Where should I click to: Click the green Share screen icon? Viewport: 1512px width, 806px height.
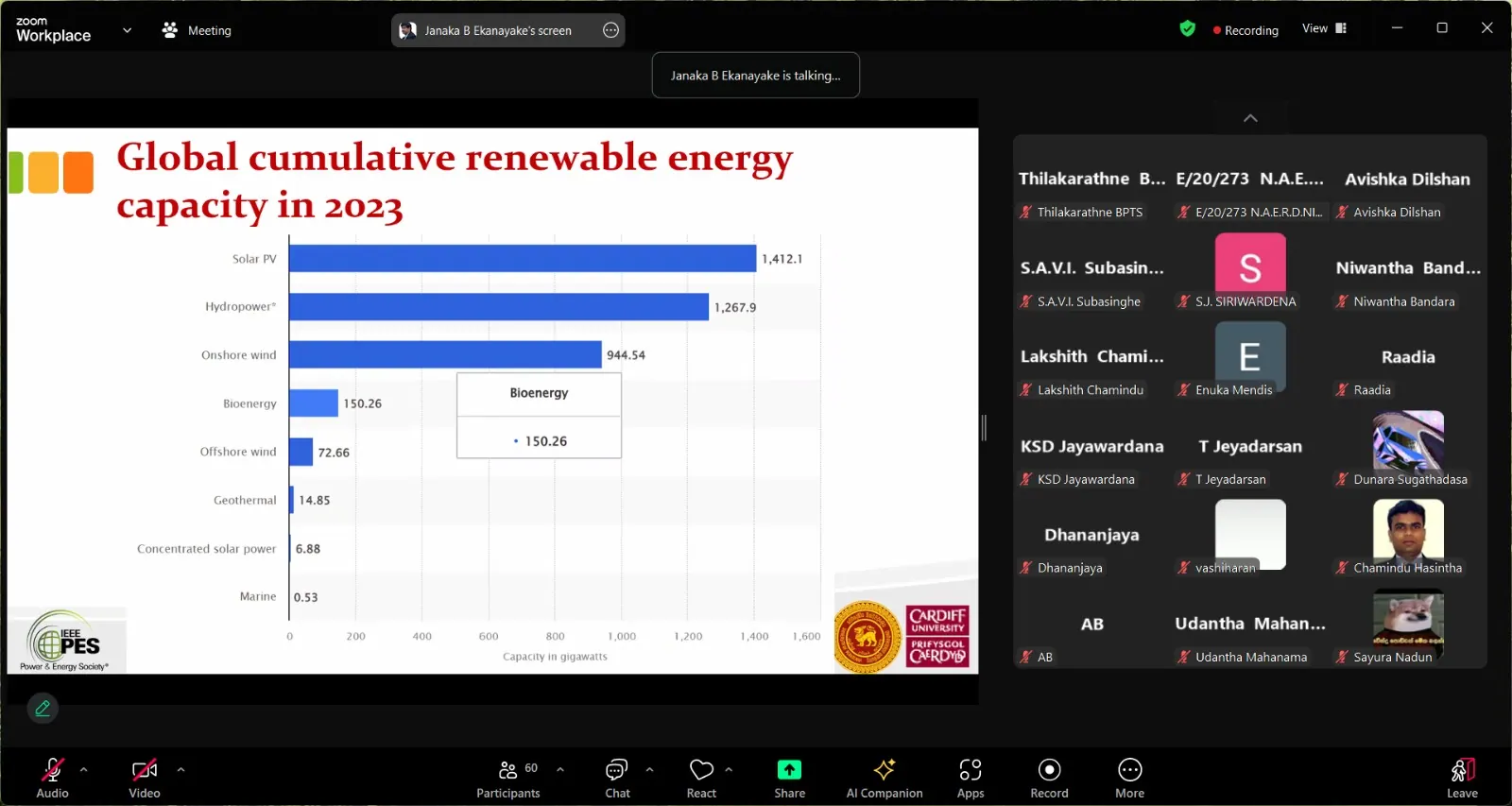coord(789,769)
